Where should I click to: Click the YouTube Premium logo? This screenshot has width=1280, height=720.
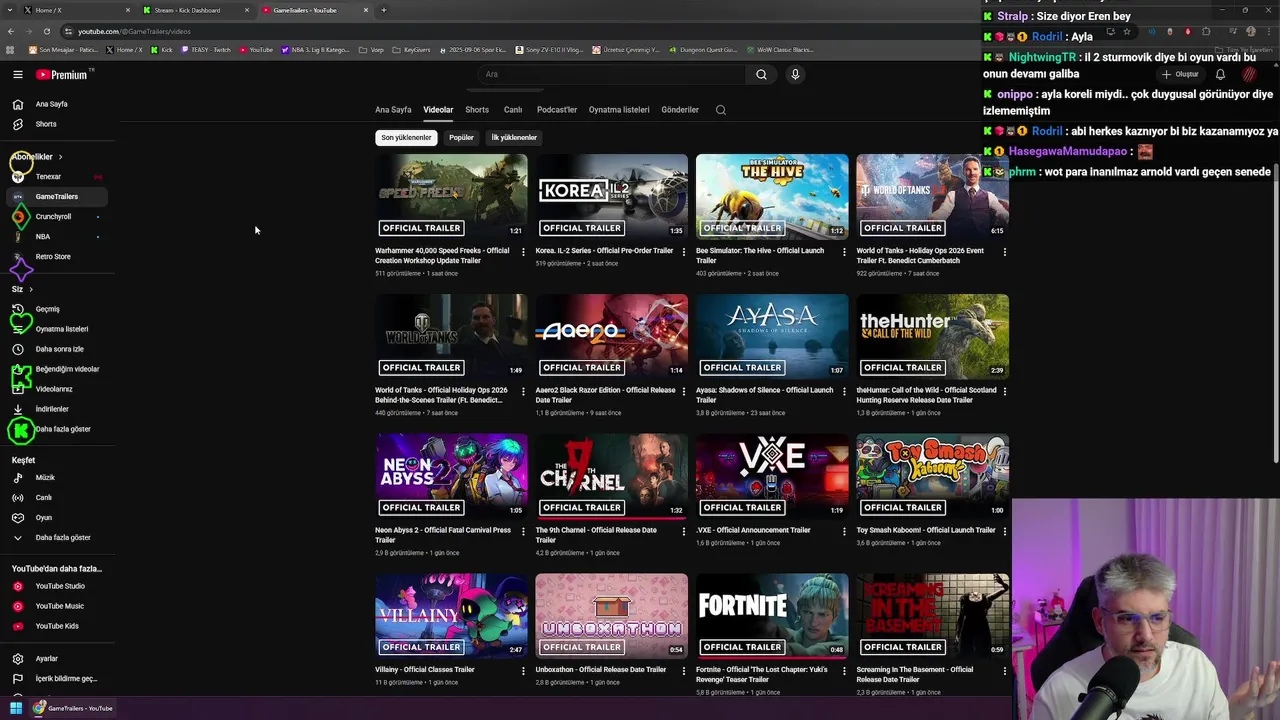coord(61,75)
